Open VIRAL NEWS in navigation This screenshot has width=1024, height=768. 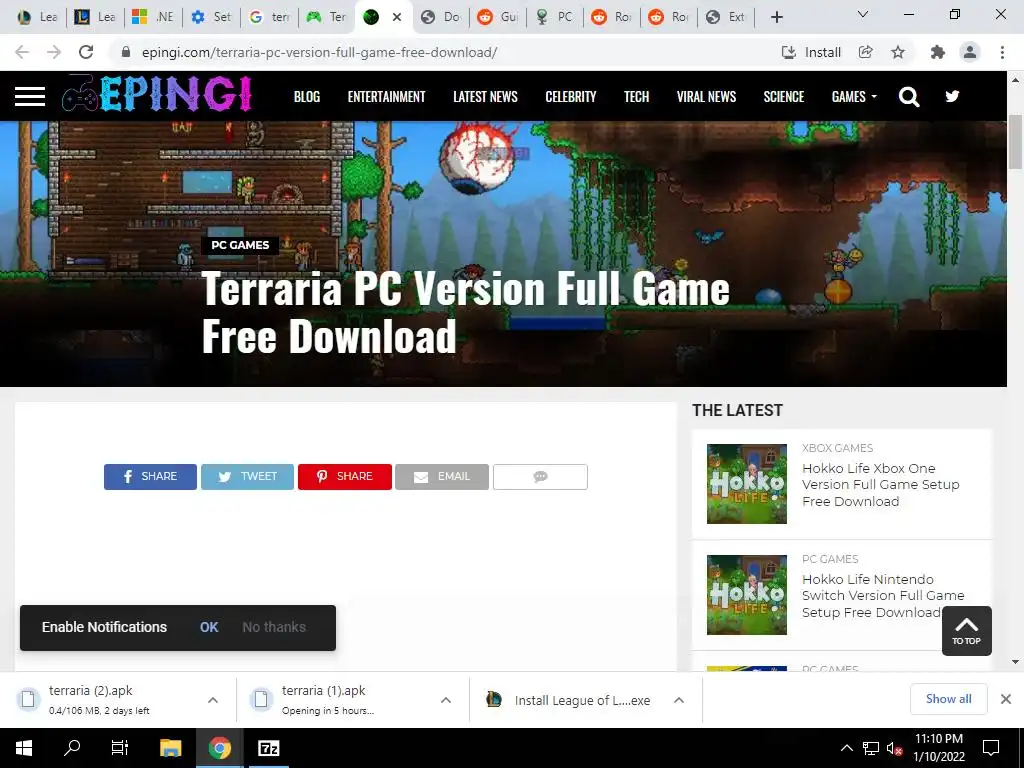[706, 97]
